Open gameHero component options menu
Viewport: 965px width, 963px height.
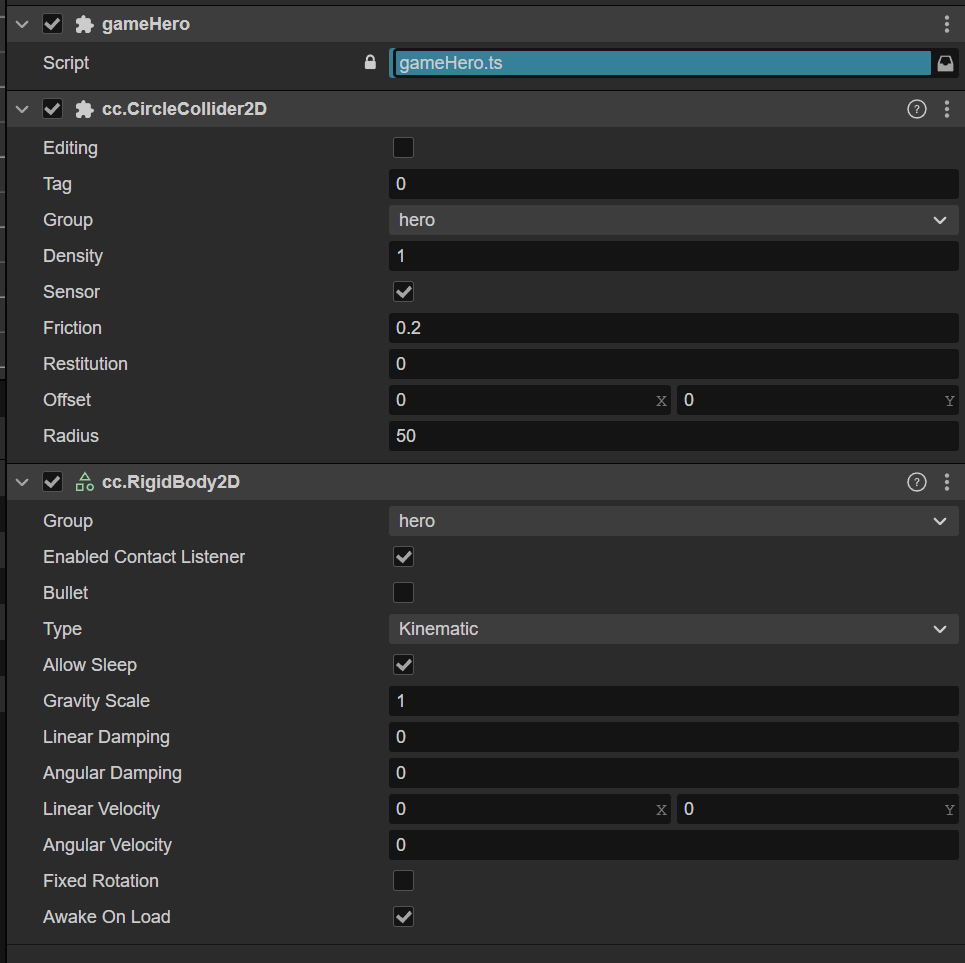[947, 24]
